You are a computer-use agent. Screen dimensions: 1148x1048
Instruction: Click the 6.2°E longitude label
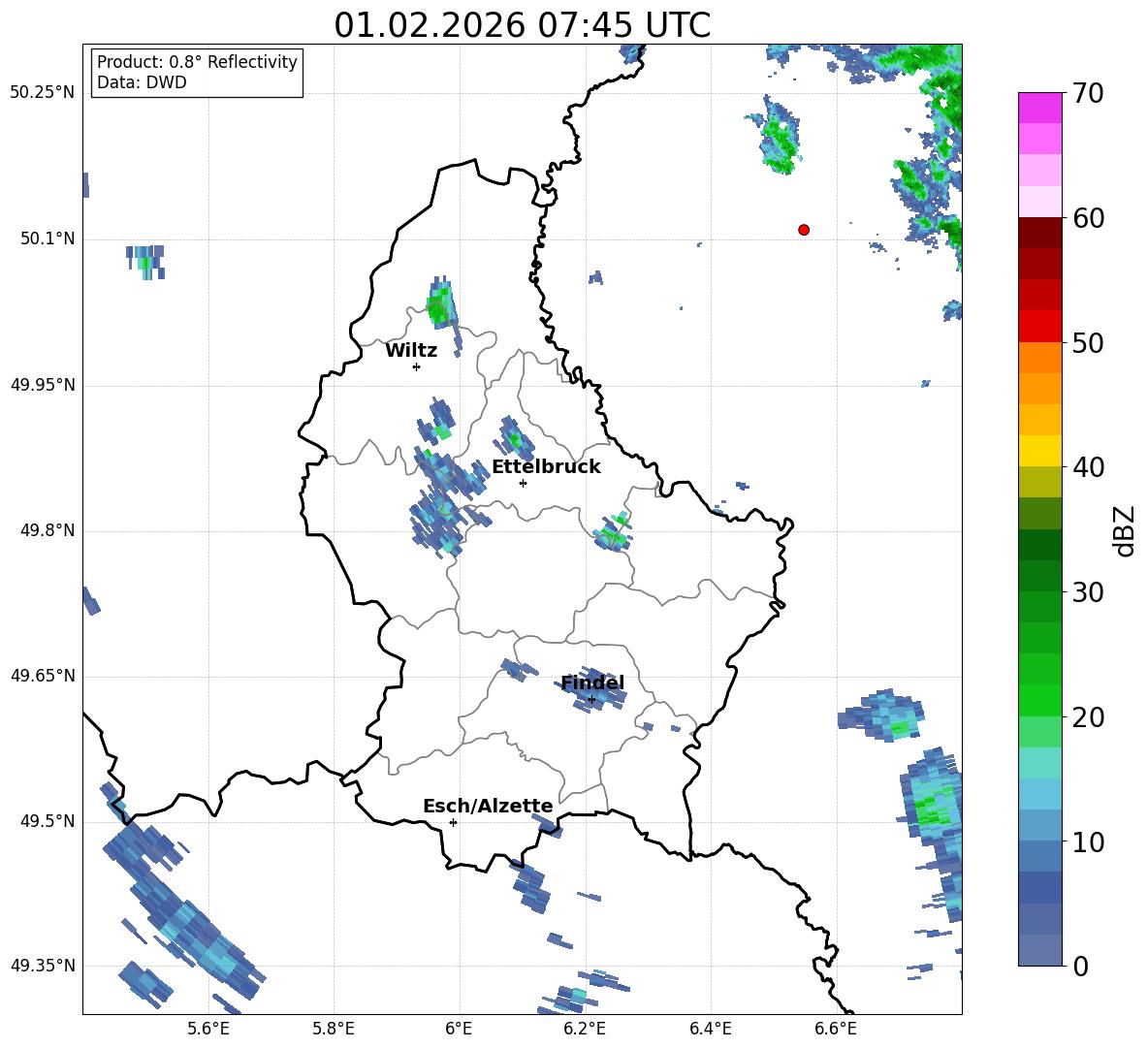(585, 1029)
